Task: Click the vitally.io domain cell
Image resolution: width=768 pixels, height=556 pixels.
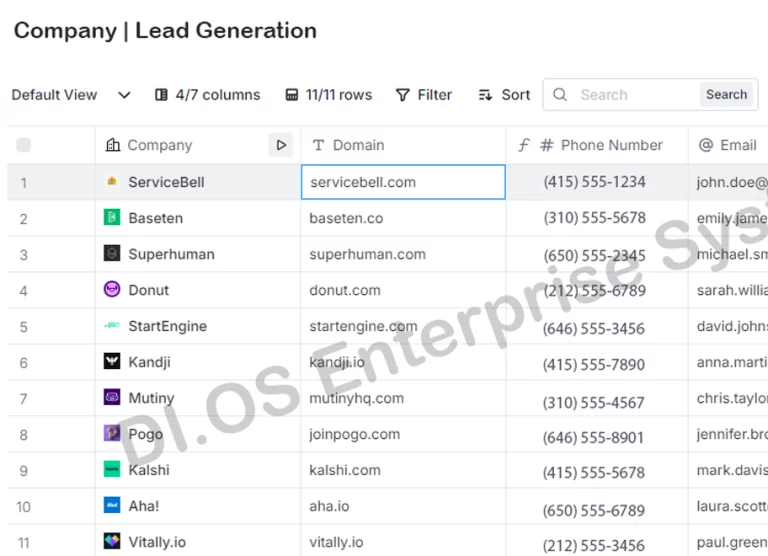Action: coord(403,541)
